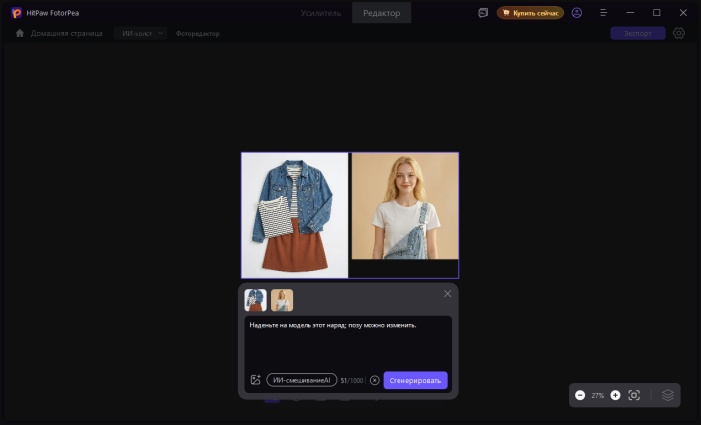Select the ИИ-смешиваниеAI mode chip
701x425 pixels.
click(x=302, y=380)
